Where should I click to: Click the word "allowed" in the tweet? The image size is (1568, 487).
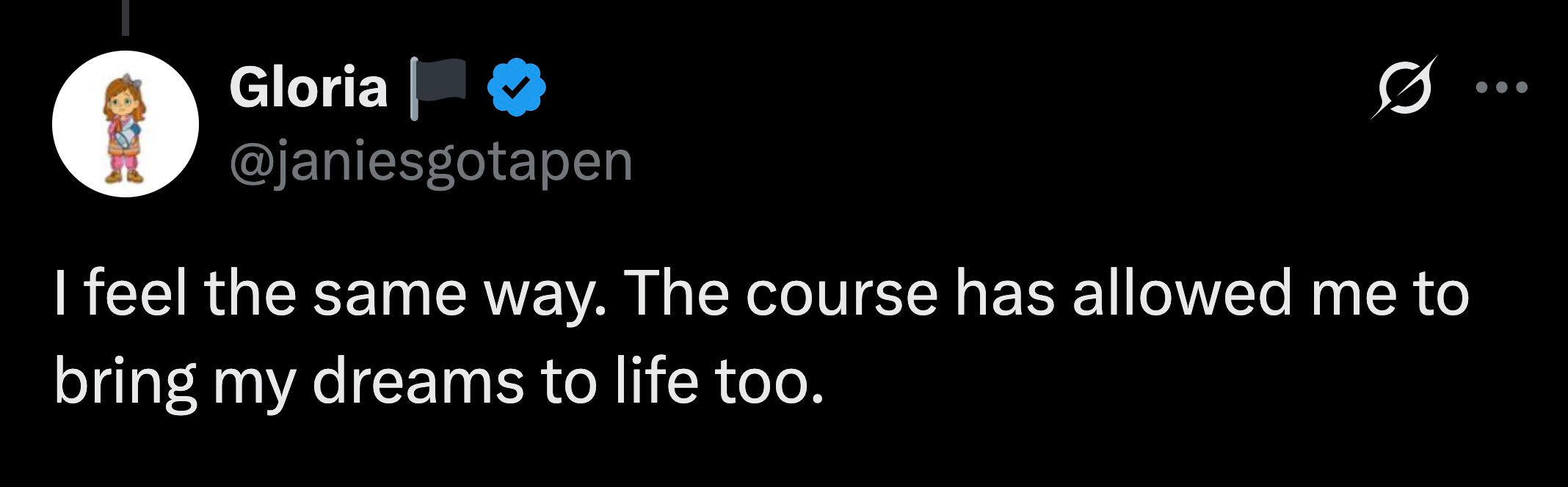coord(1180,294)
